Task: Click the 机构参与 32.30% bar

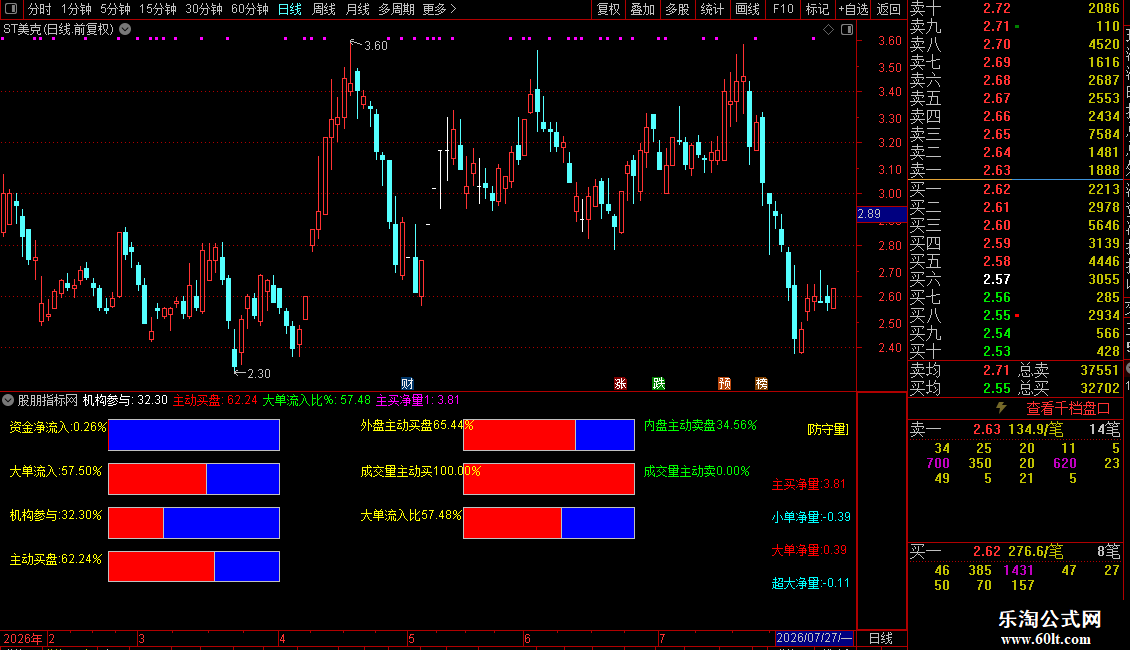Action: 194,523
